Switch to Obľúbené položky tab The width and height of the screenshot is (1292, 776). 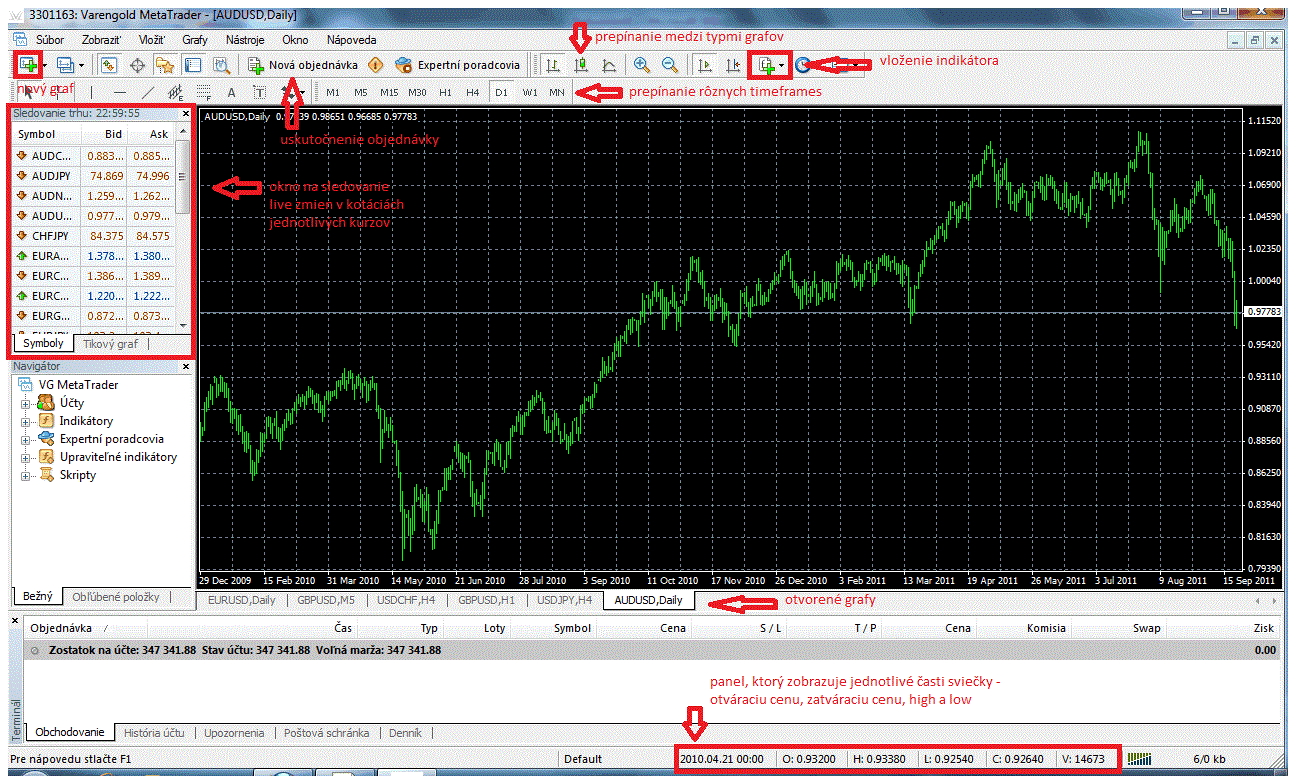[115, 597]
